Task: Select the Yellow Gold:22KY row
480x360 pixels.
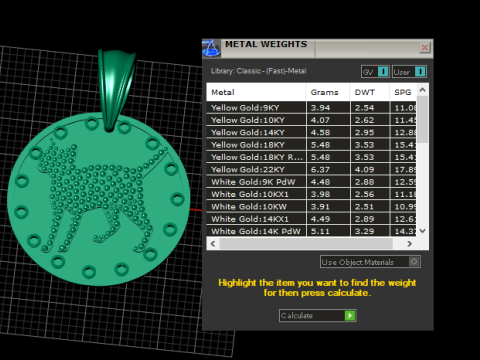Action: pyautogui.click(x=311, y=169)
